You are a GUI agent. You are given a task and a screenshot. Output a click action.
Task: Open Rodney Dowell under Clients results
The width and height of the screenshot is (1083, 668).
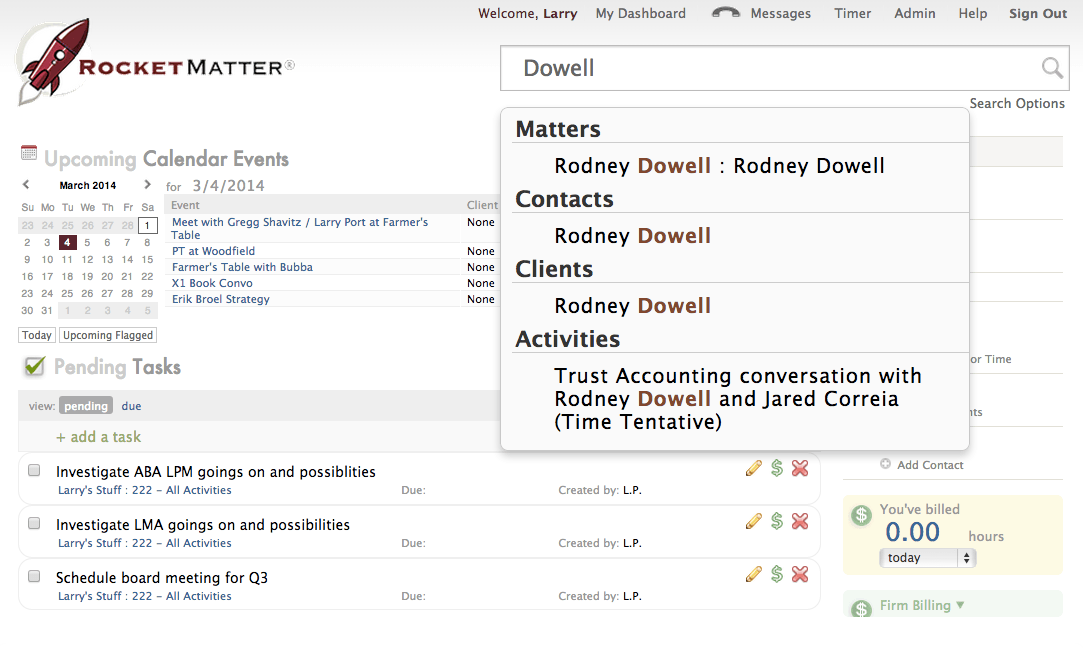(632, 305)
